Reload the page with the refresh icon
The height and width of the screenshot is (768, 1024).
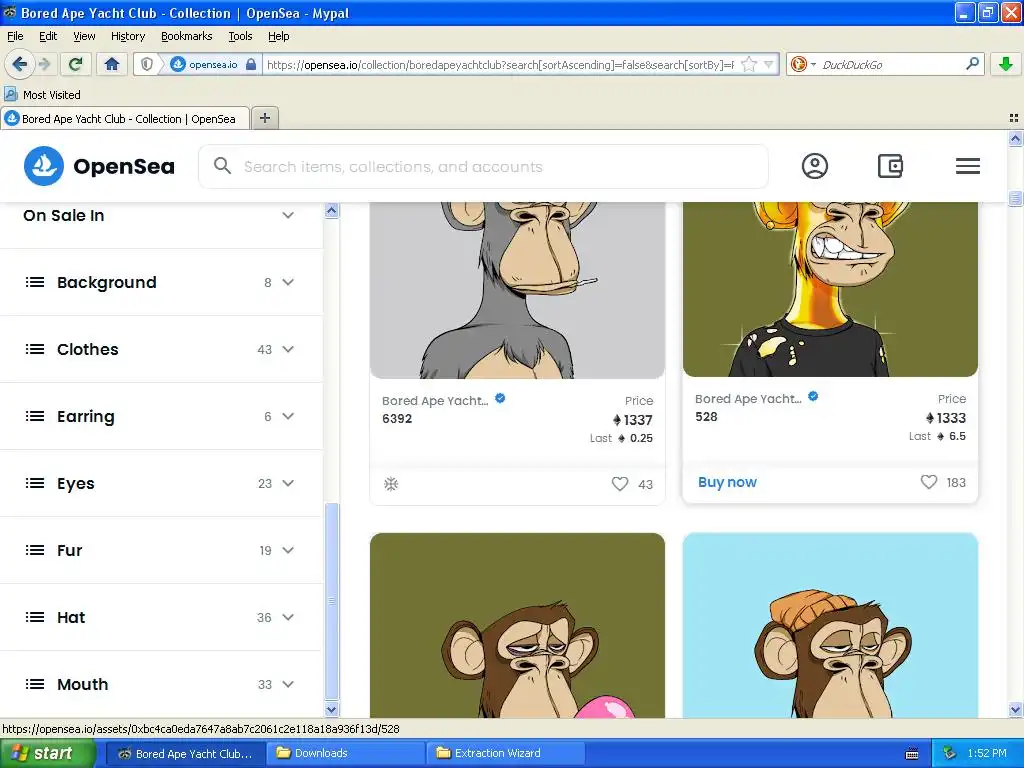[x=75, y=64]
